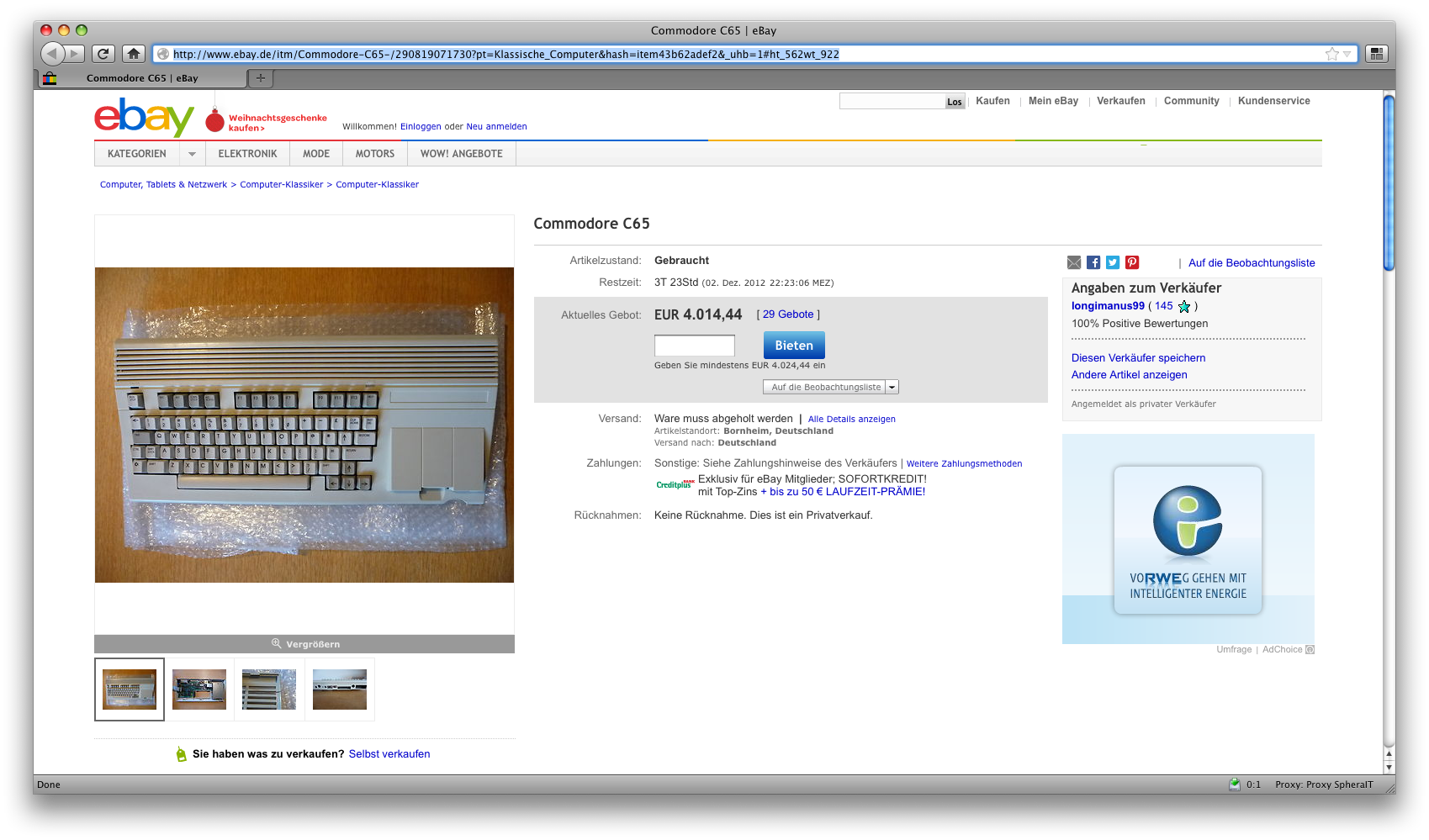Open the browser panel icon beside the address bar
1429x840 pixels.
1376,54
